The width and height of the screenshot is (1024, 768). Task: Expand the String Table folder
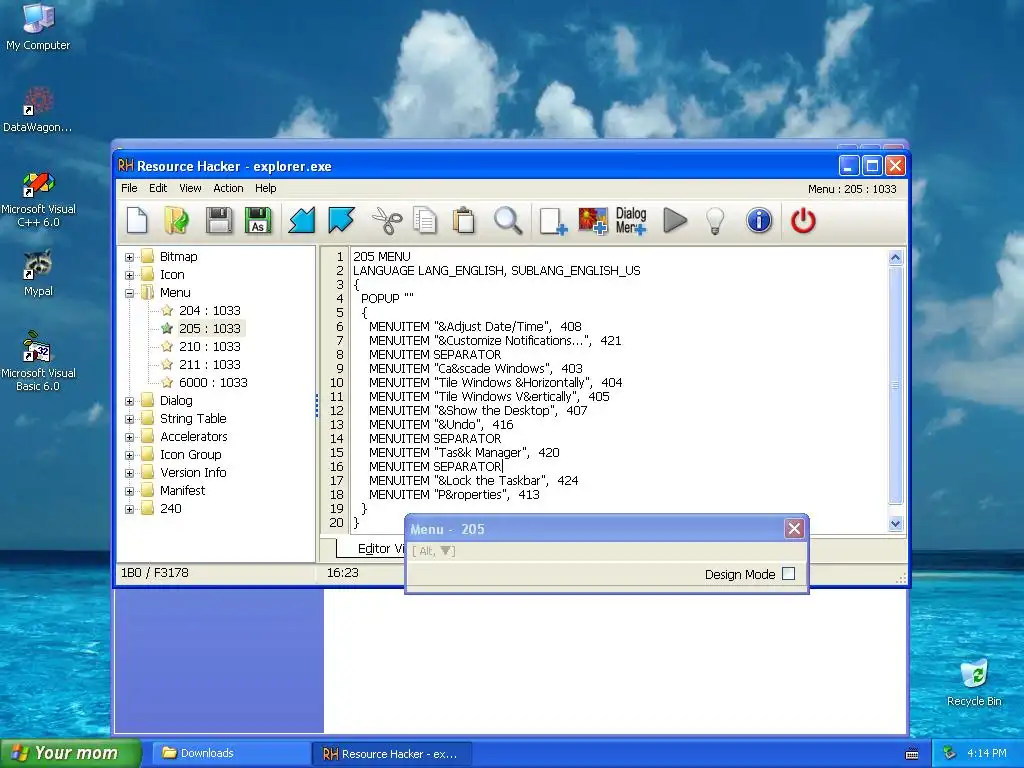click(129, 419)
